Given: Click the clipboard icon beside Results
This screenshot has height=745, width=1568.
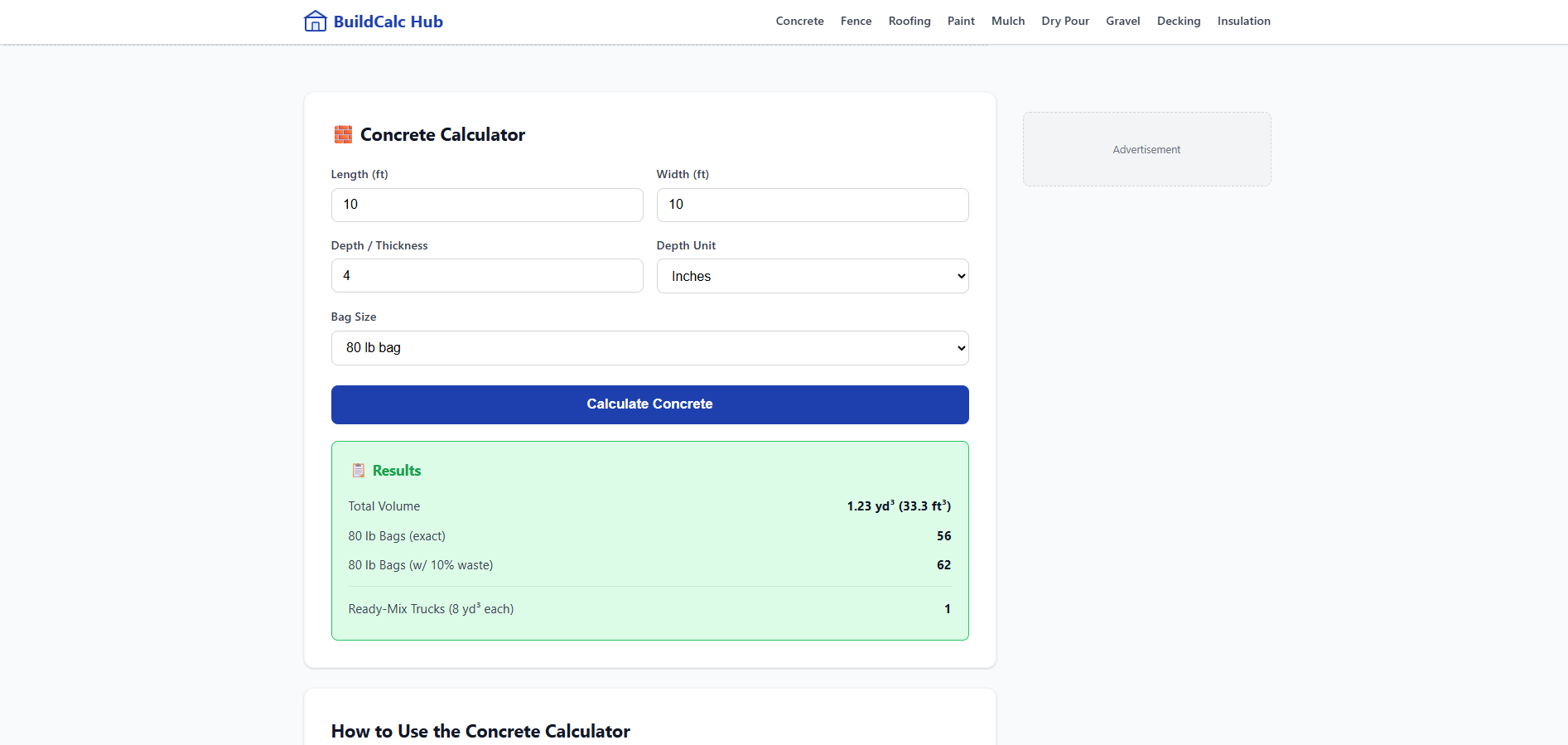Looking at the screenshot, I should [x=359, y=470].
